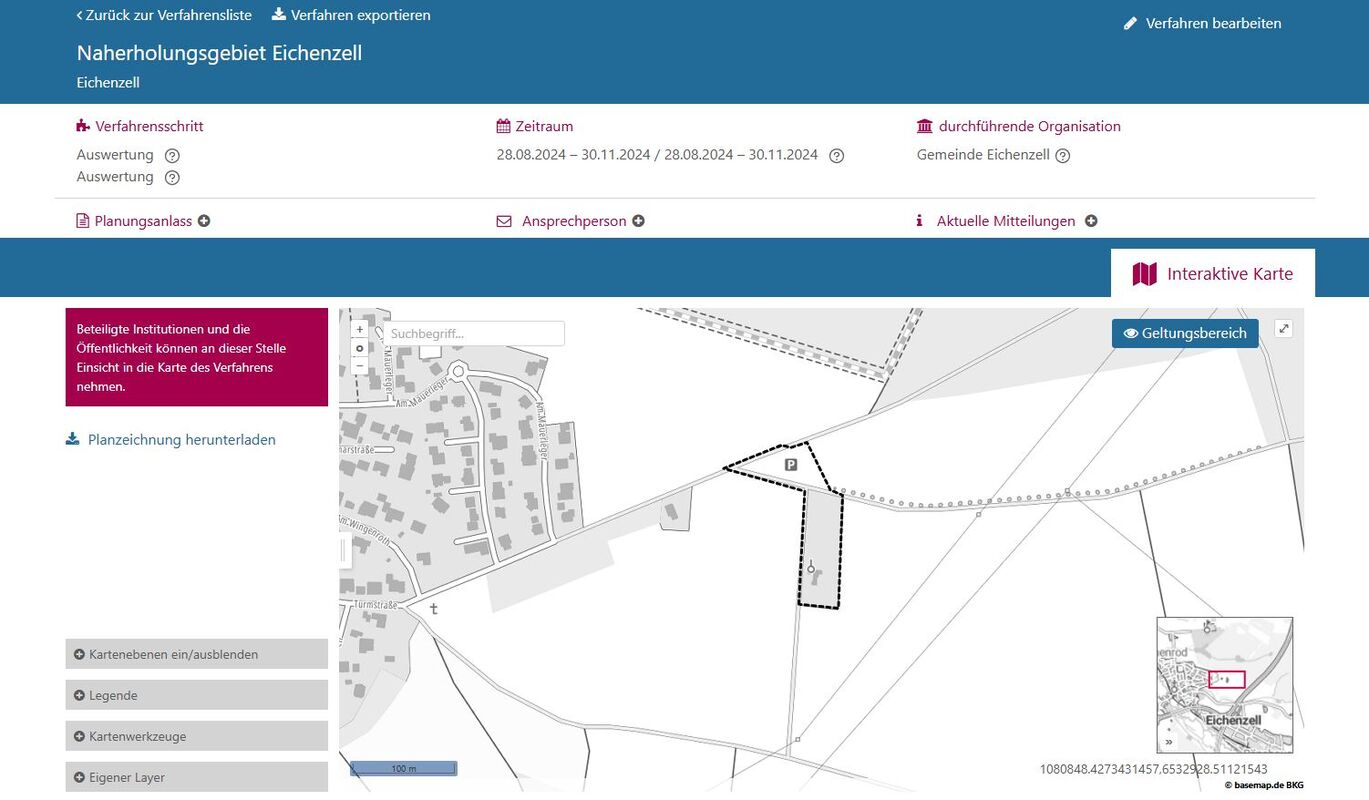Switch to the Interaktive Karte tab
The image size is (1369, 800).
[x=1212, y=274]
